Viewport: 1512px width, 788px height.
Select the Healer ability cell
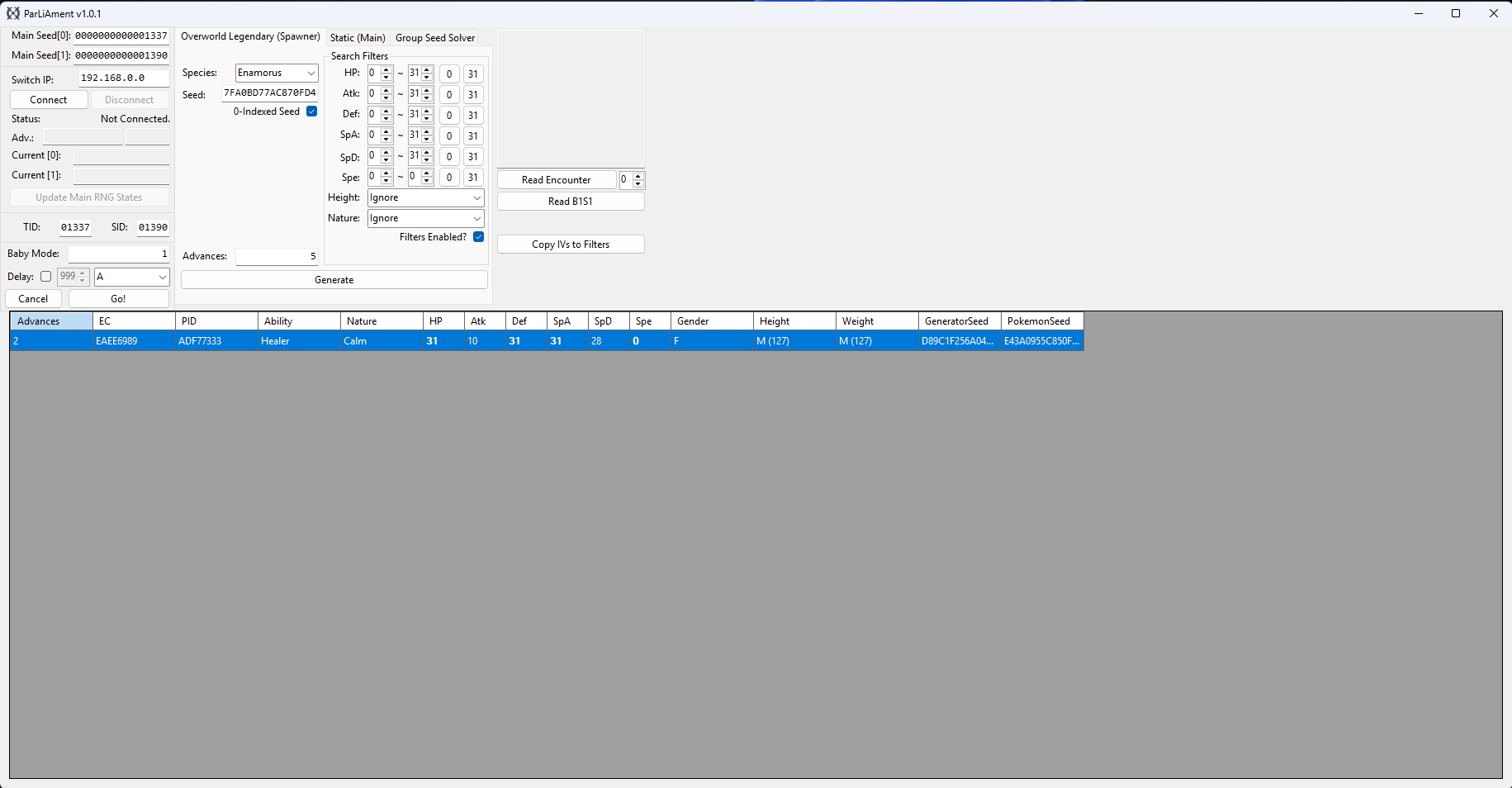point(299,340)
